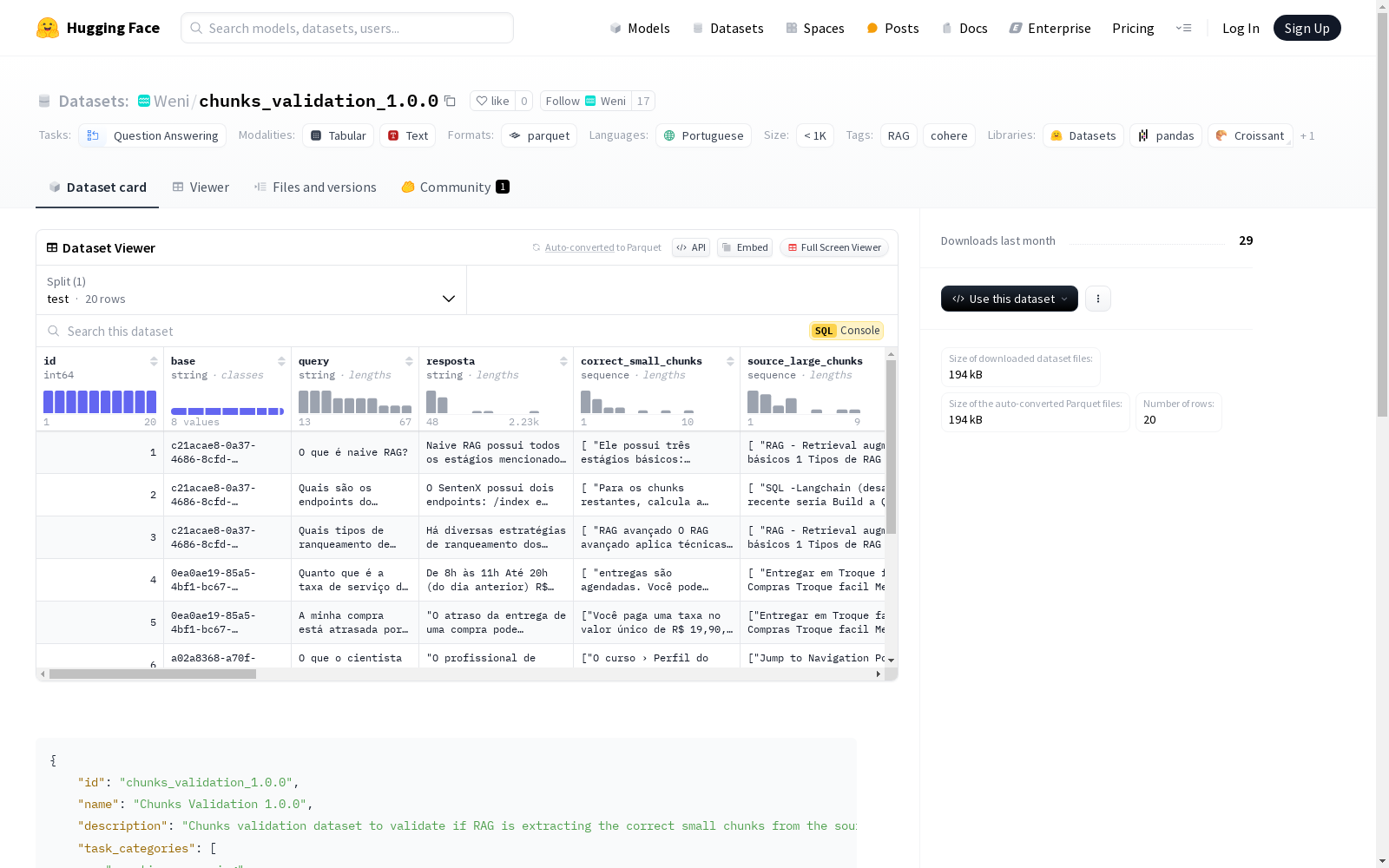1389x868 pixels.
Task: Click cell "O que é naive RAG?"
Action: (x=354, y=452)
